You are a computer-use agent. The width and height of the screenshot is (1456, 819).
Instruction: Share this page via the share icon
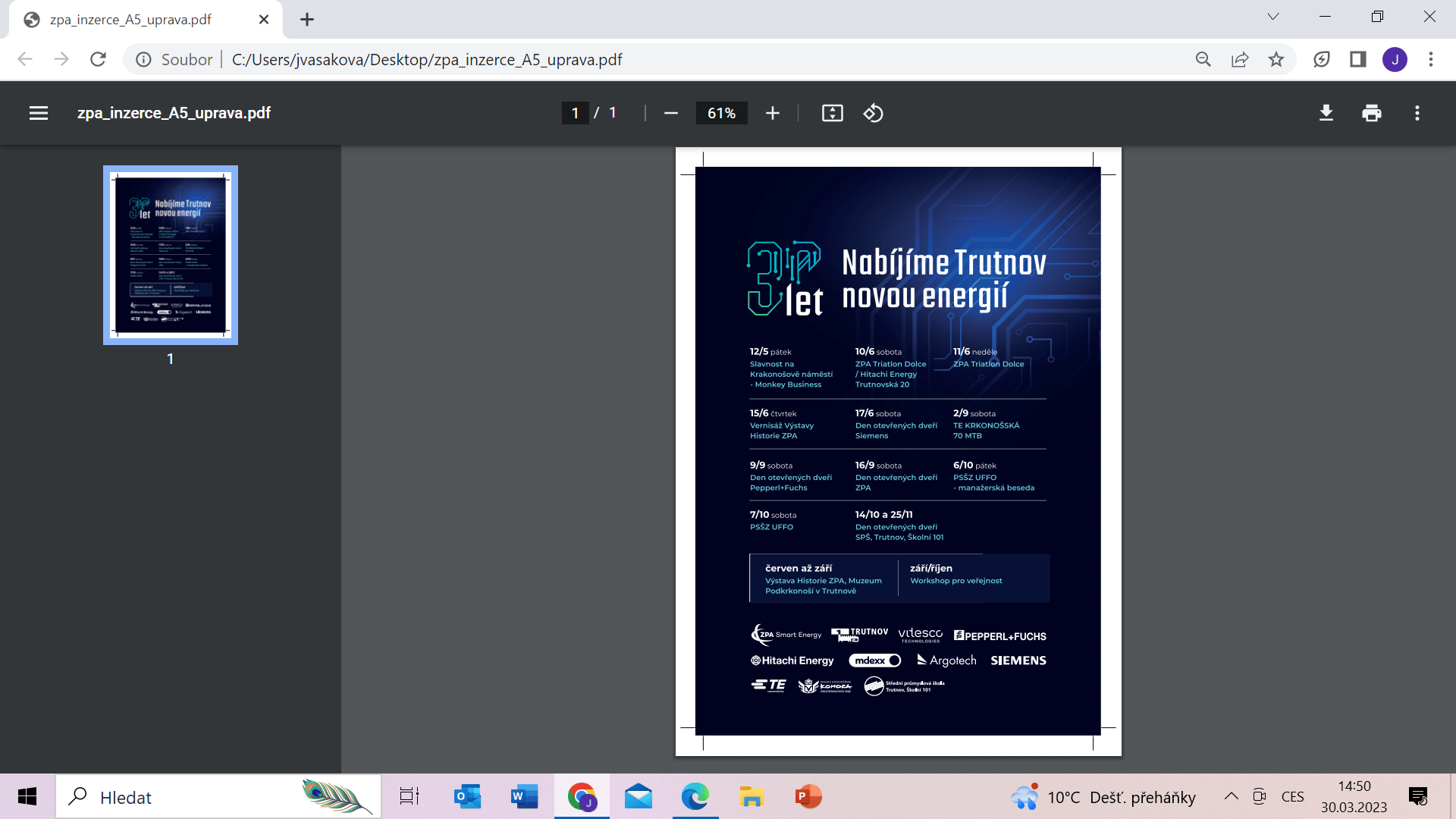point(1240,59)
